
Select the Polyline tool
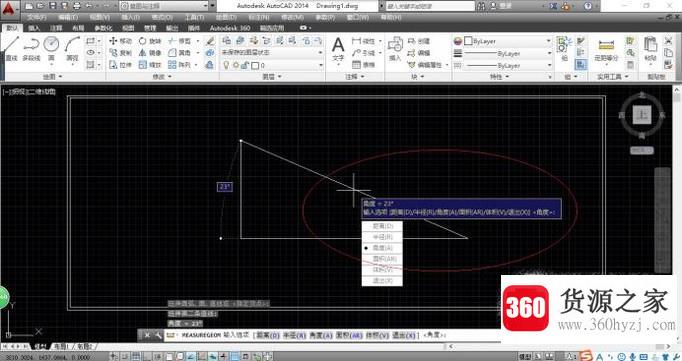coord(31,49)
